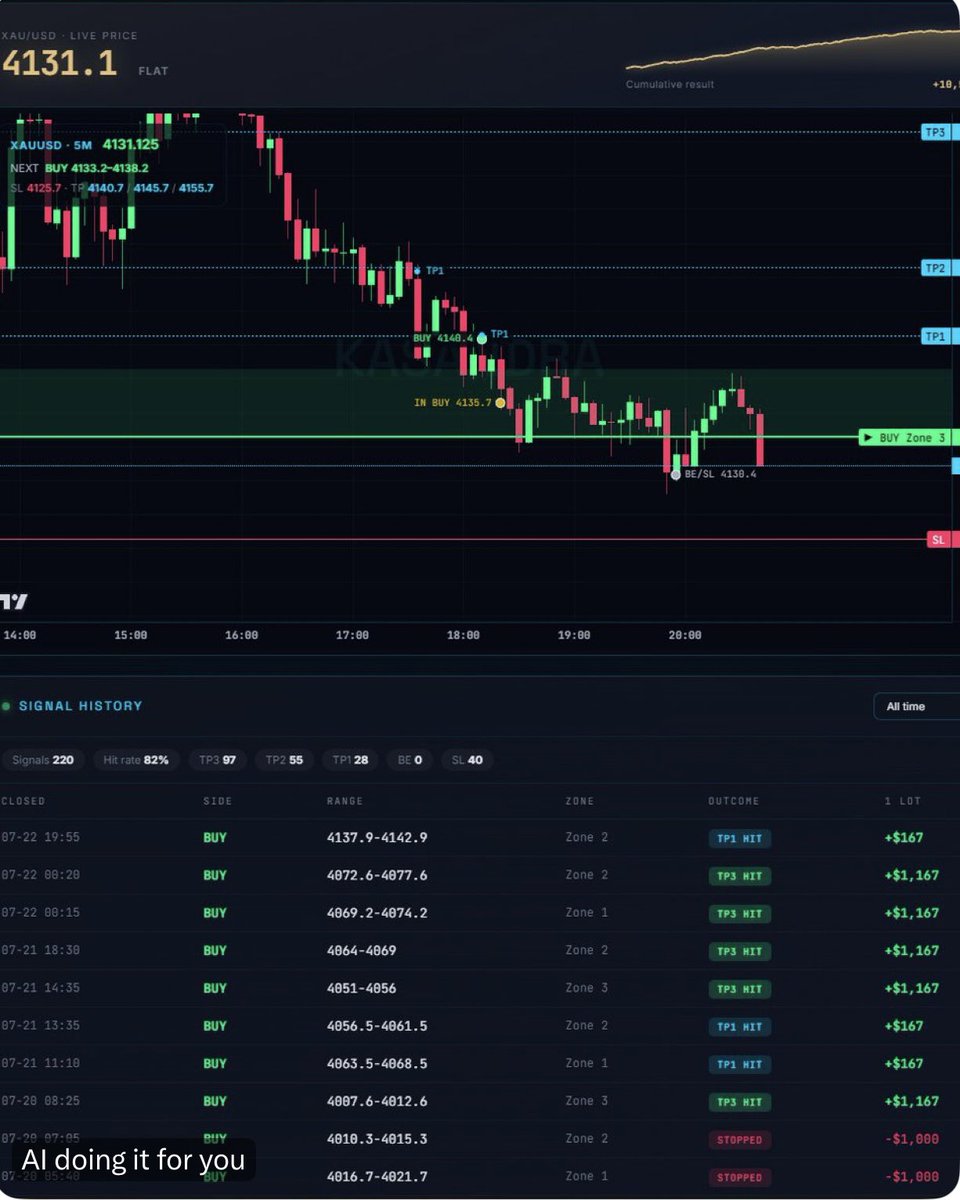Select the Hit rate 82% chip
960x1200 pixels.
pyautogui.click(x=136, y=760)
